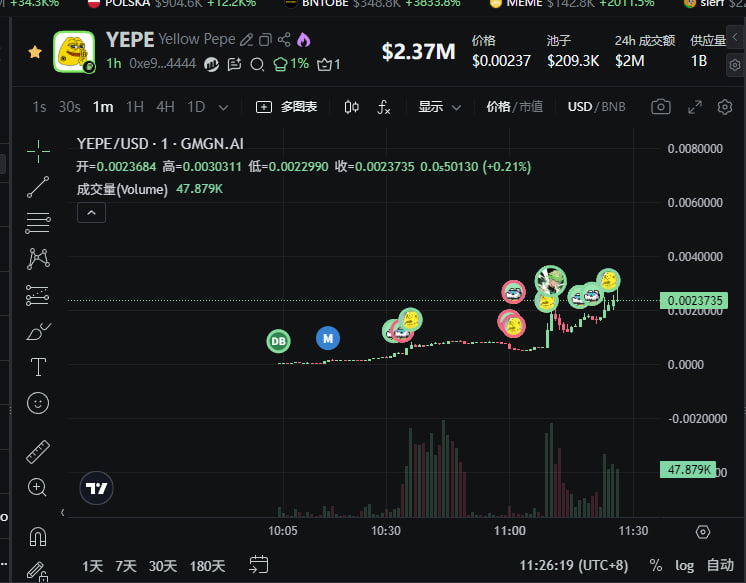Select the Fibonacci retracement lines tool
This screenshot has height=583, width=746.
[38, 223]
